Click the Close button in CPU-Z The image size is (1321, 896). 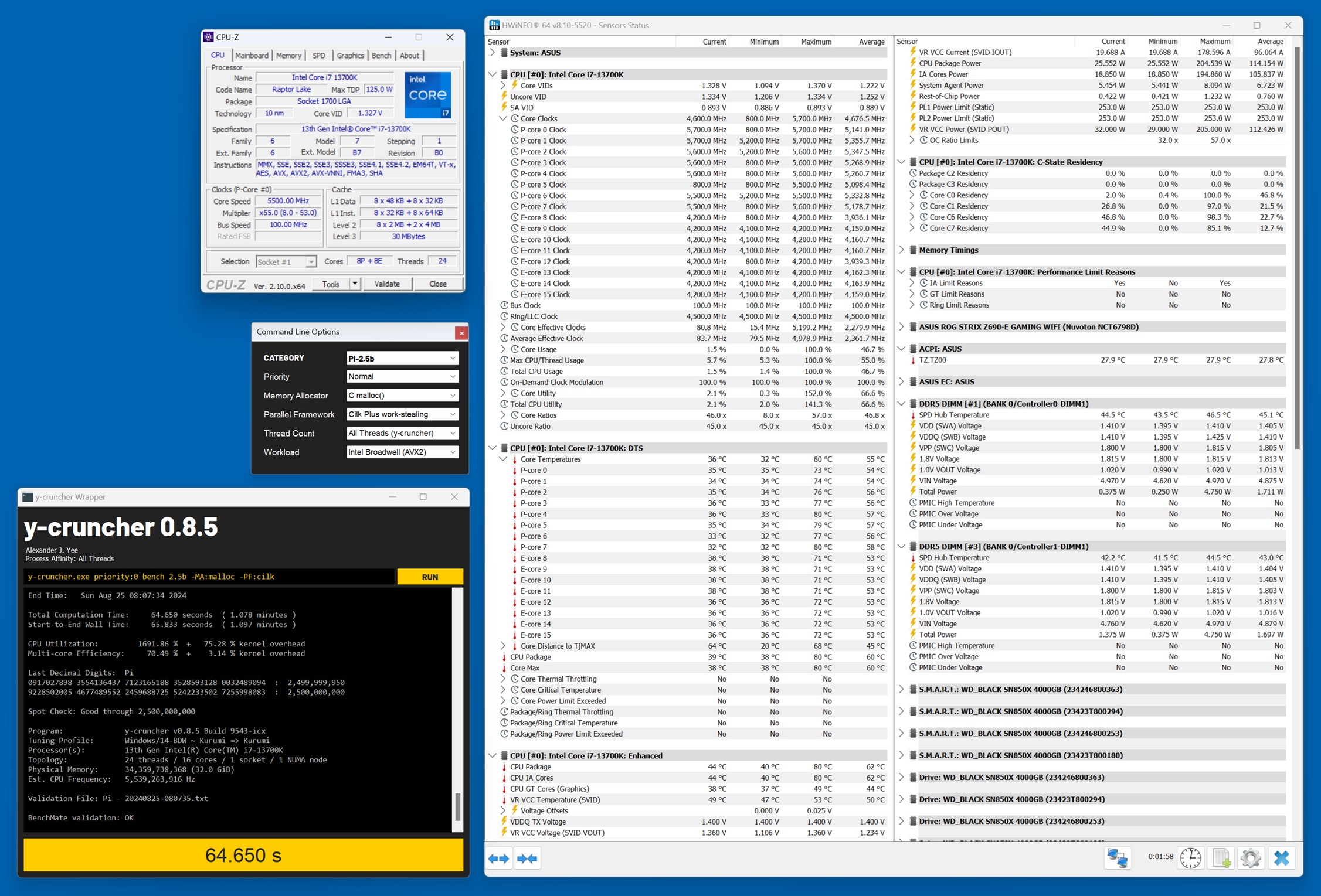coord(438,284)
